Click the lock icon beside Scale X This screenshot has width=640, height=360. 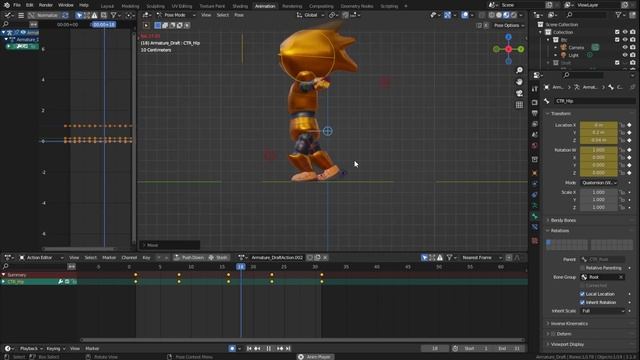point(622,192)
